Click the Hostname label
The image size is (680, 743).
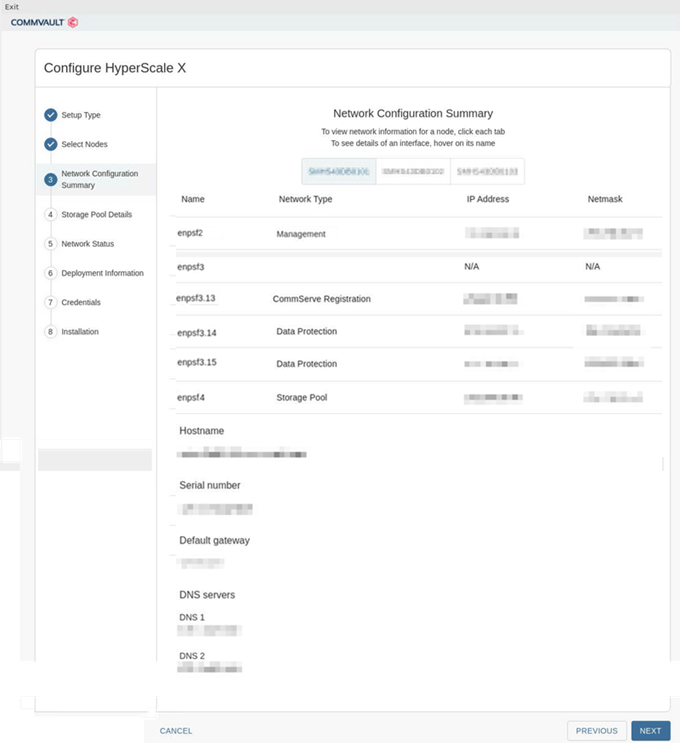(201, 431)
